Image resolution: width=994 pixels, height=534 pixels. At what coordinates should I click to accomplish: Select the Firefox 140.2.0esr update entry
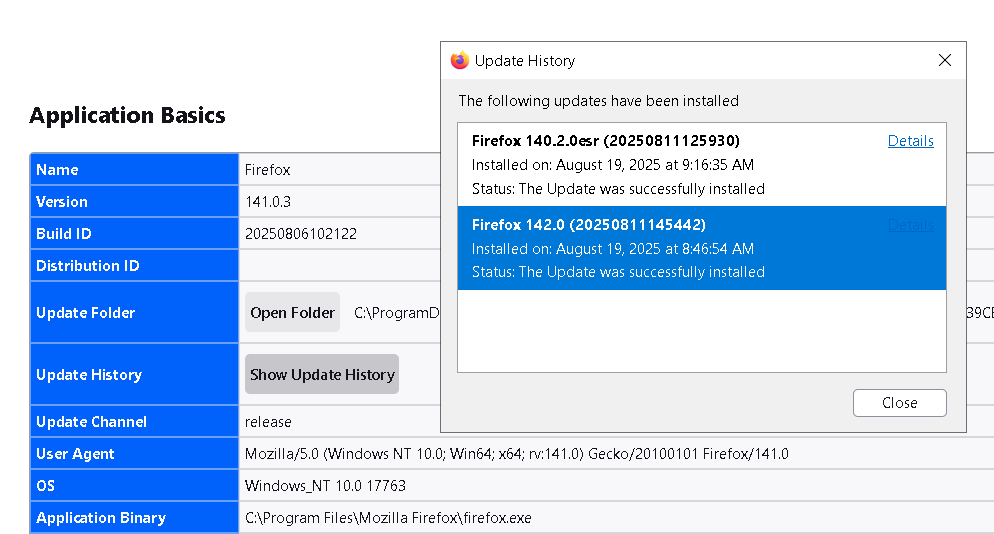pyautogui.click(x=650, y=165)
